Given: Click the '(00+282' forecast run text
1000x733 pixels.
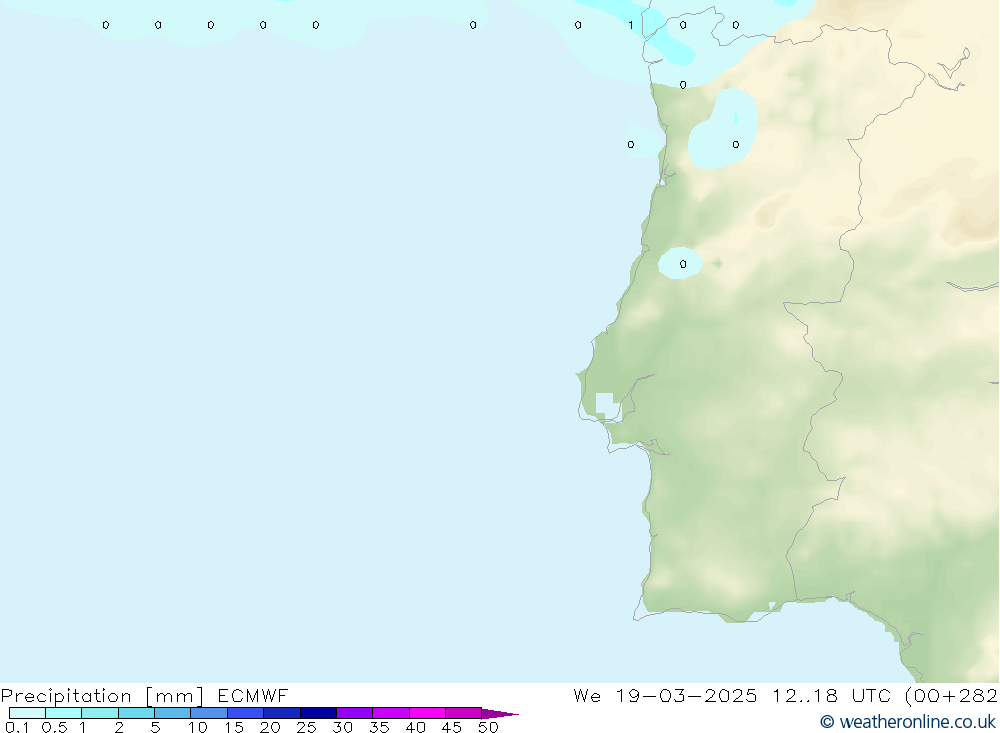Looking at the screenshot, I should [951, 695].
